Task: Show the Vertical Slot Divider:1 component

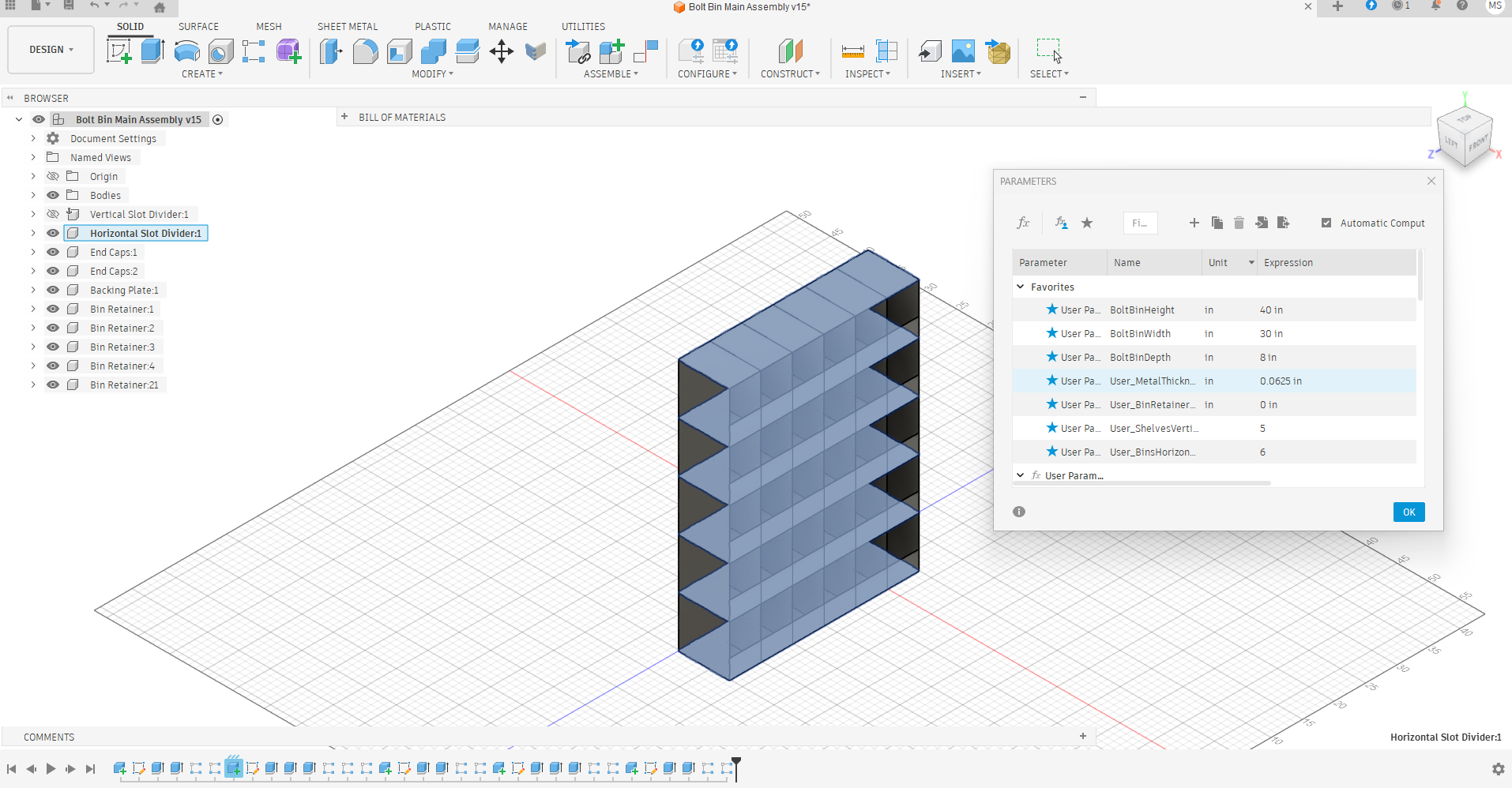Action: (52, 214)
